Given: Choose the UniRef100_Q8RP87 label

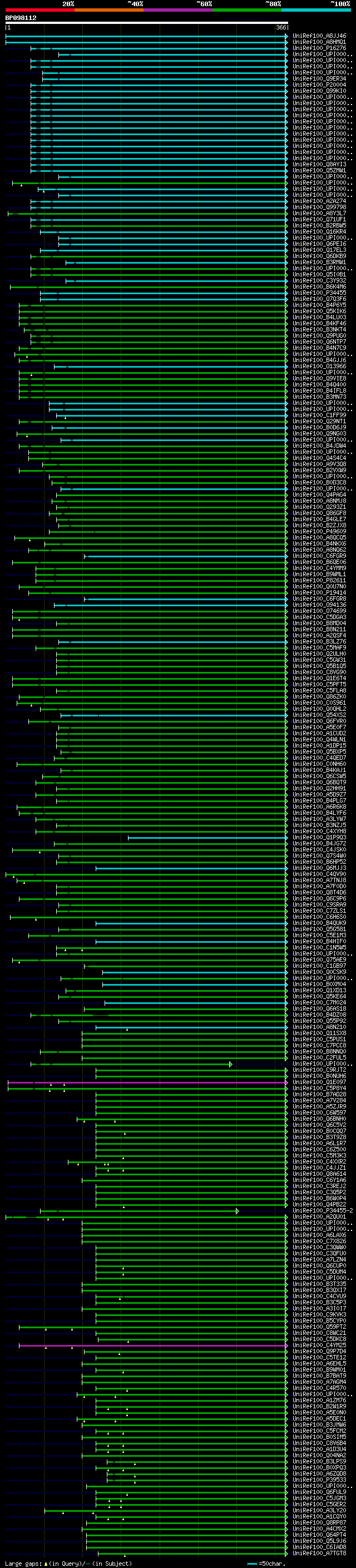Looking at the screenshot, I should pyautogui.click(x=319, y=1522).
